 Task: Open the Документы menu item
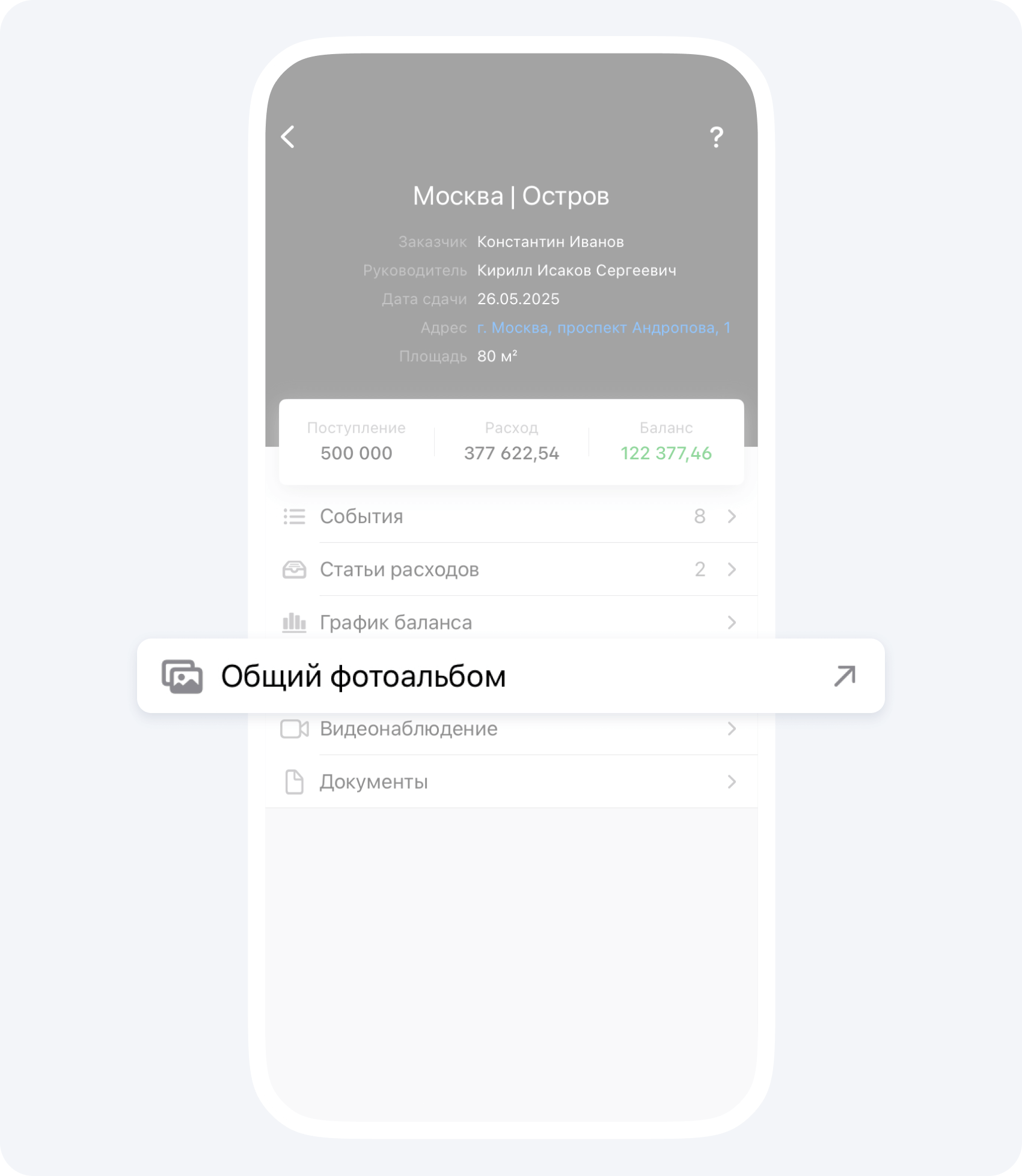pyautogui.click(x=512, y=782)
